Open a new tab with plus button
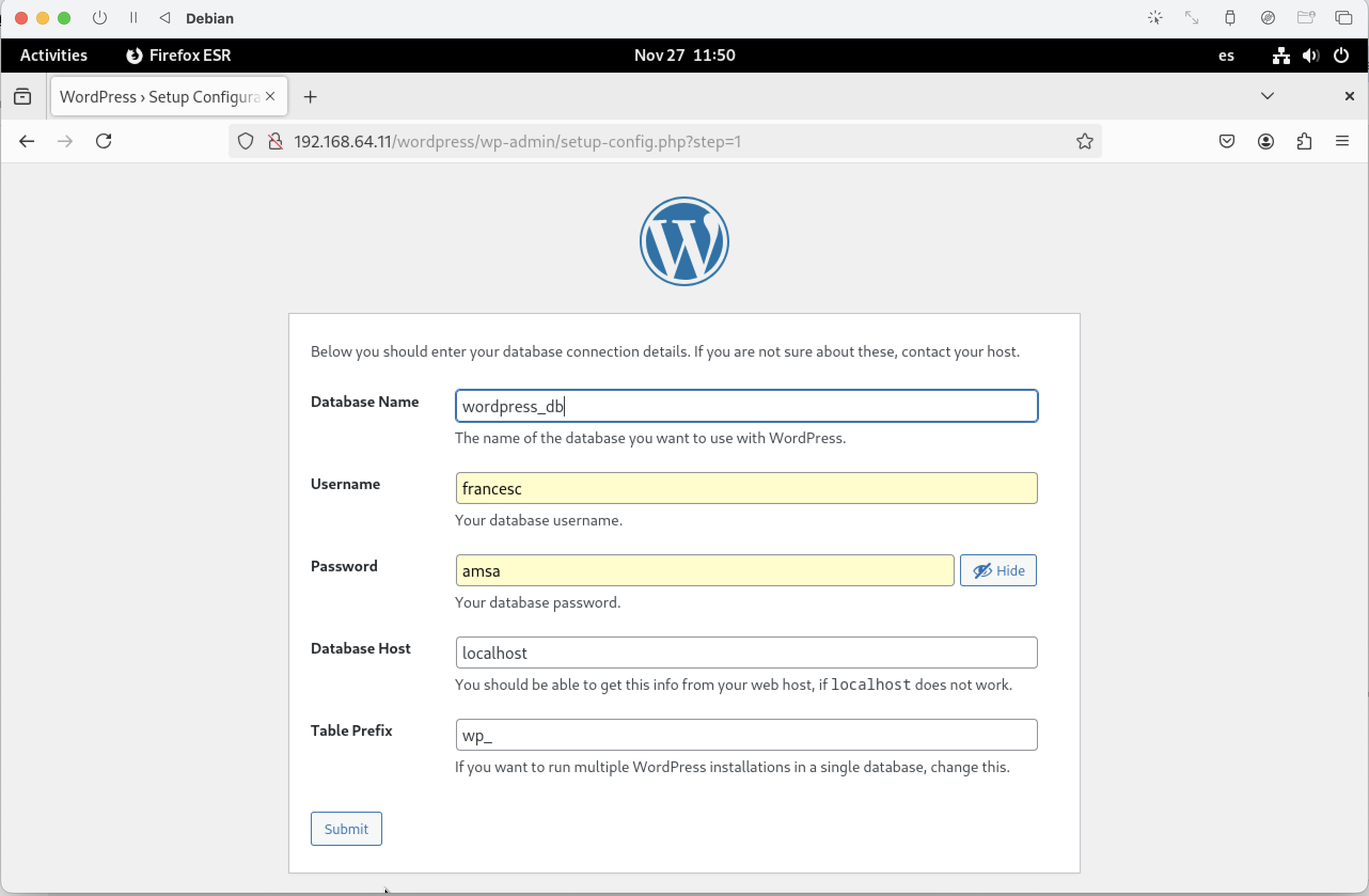The image size is (1369, 896). (310, 97)
